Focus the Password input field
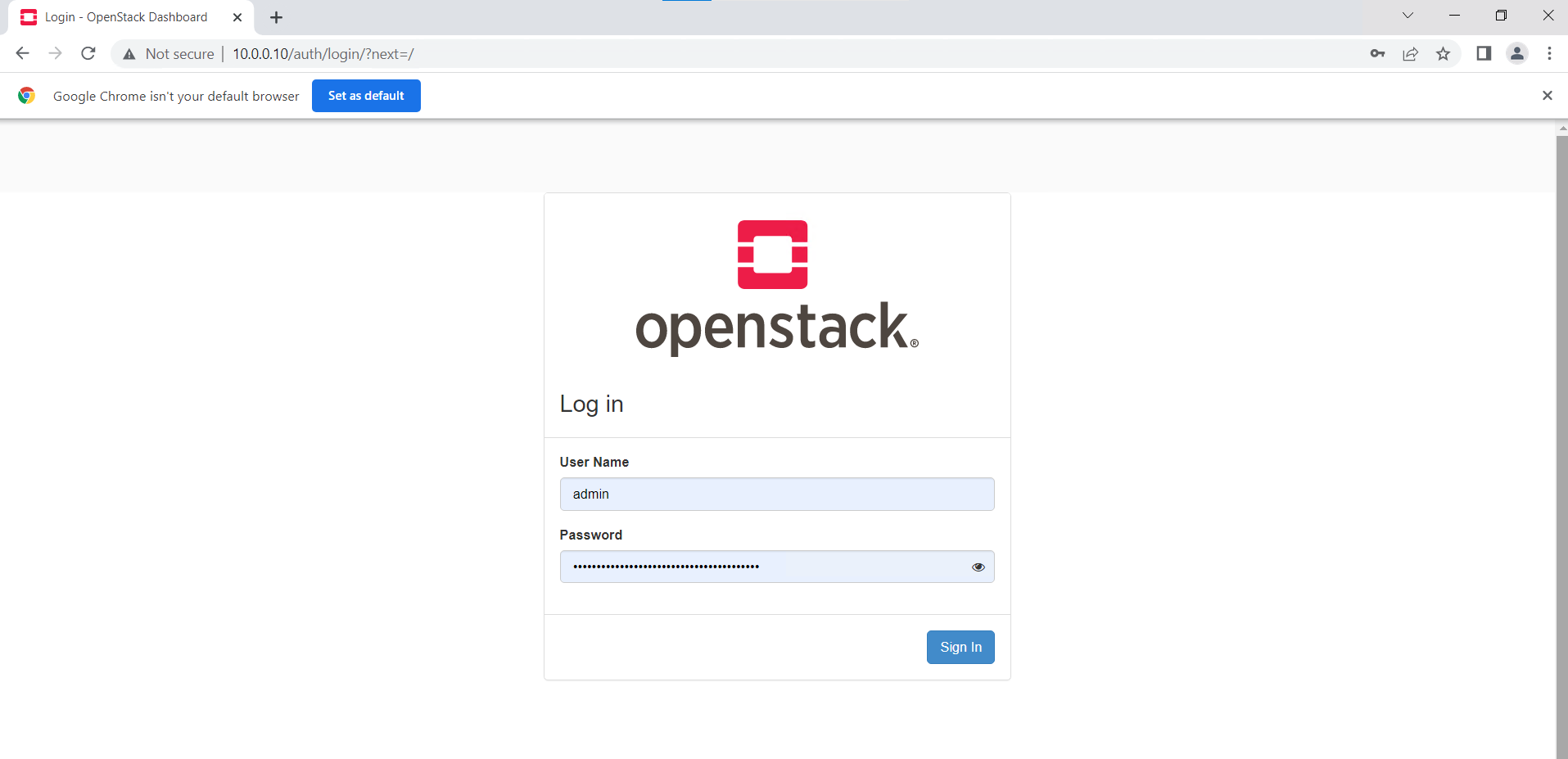 [761, 567]
